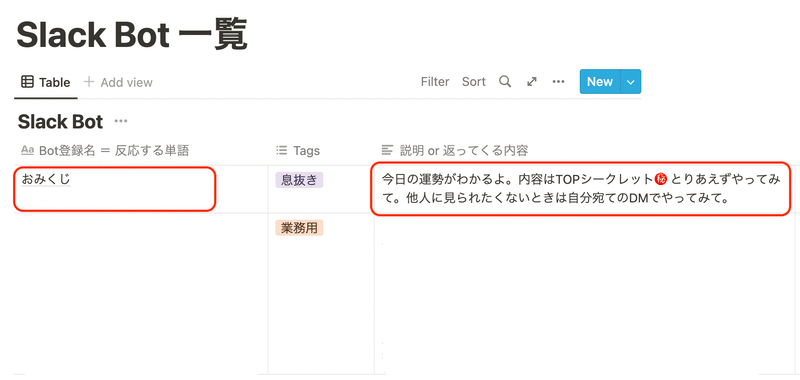Screen dimensions: 800x380
Task: Click the blue New button
Action: click(x=599, y=82)
